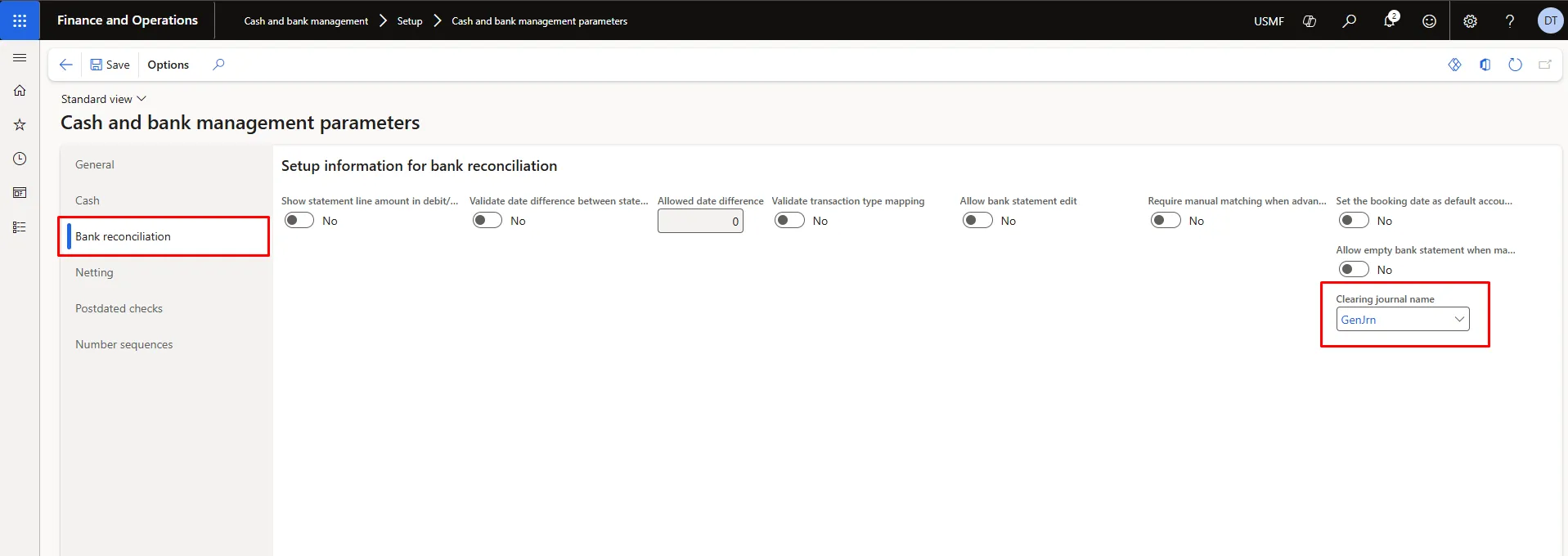Open the Options menu
The image size is (1568, 556).
click(x=168, y=65)
